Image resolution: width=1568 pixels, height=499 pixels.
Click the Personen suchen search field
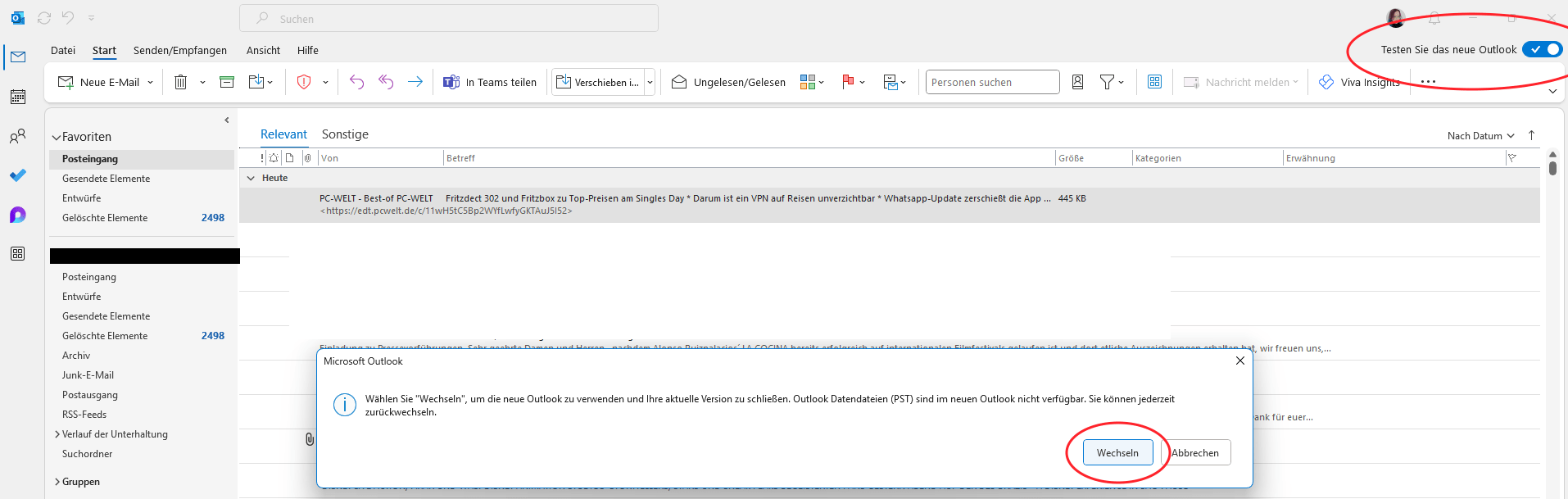tap(992, 82)
